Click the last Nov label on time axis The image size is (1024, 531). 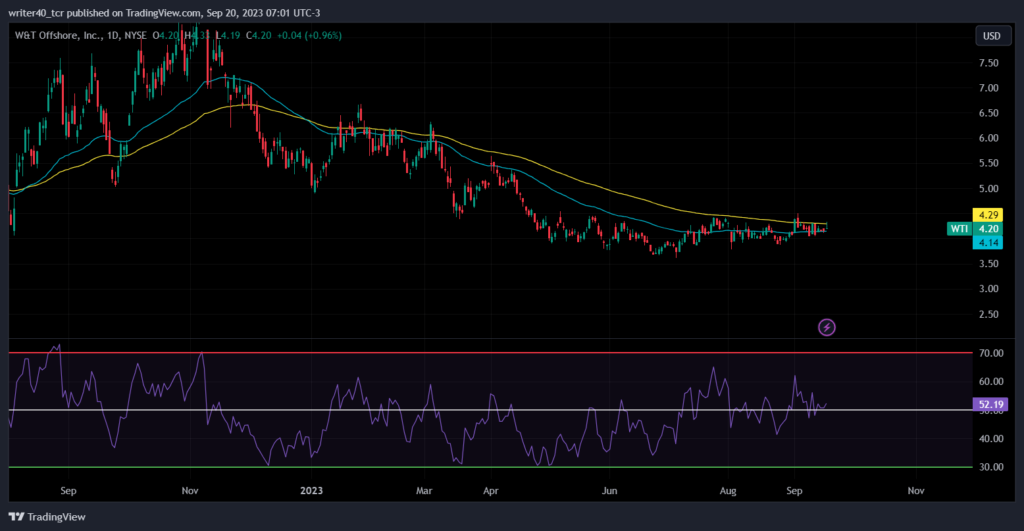[x=916, y=491]
